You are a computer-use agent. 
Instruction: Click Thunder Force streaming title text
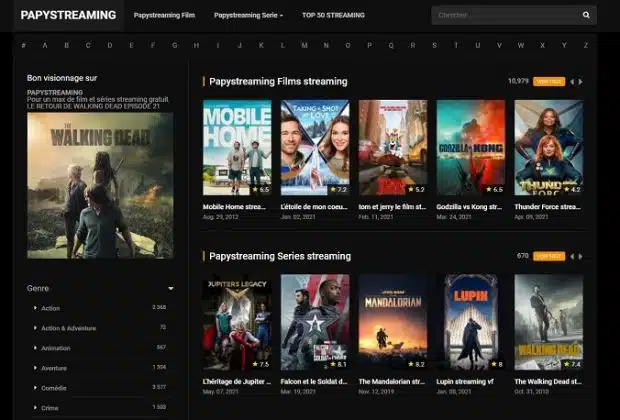[x=548, y=207]
